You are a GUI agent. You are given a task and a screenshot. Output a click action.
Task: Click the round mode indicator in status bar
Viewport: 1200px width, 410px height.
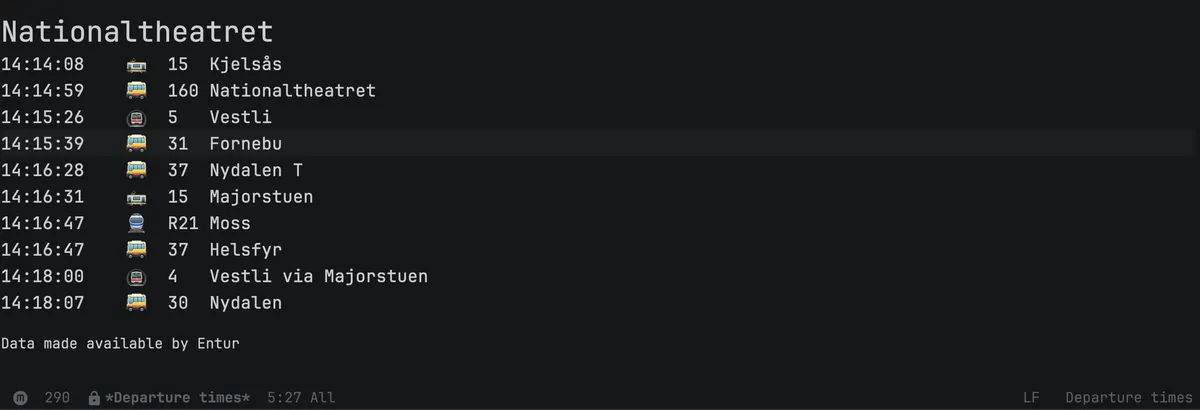[20, 398]
